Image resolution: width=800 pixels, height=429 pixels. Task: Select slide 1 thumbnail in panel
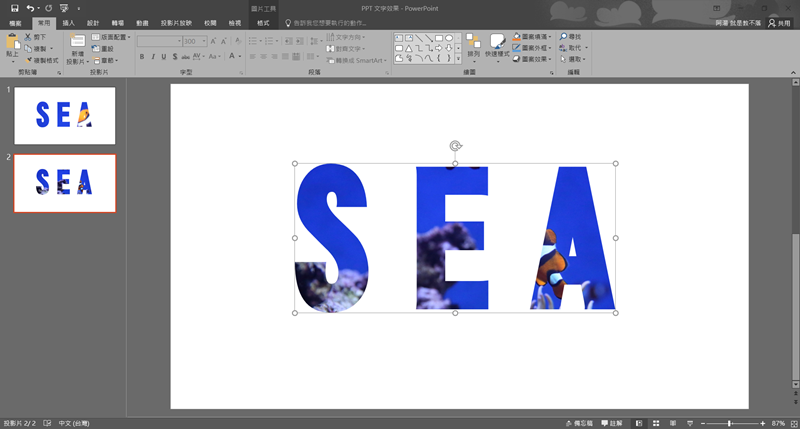pyautogui.click(x=65, y=115)
